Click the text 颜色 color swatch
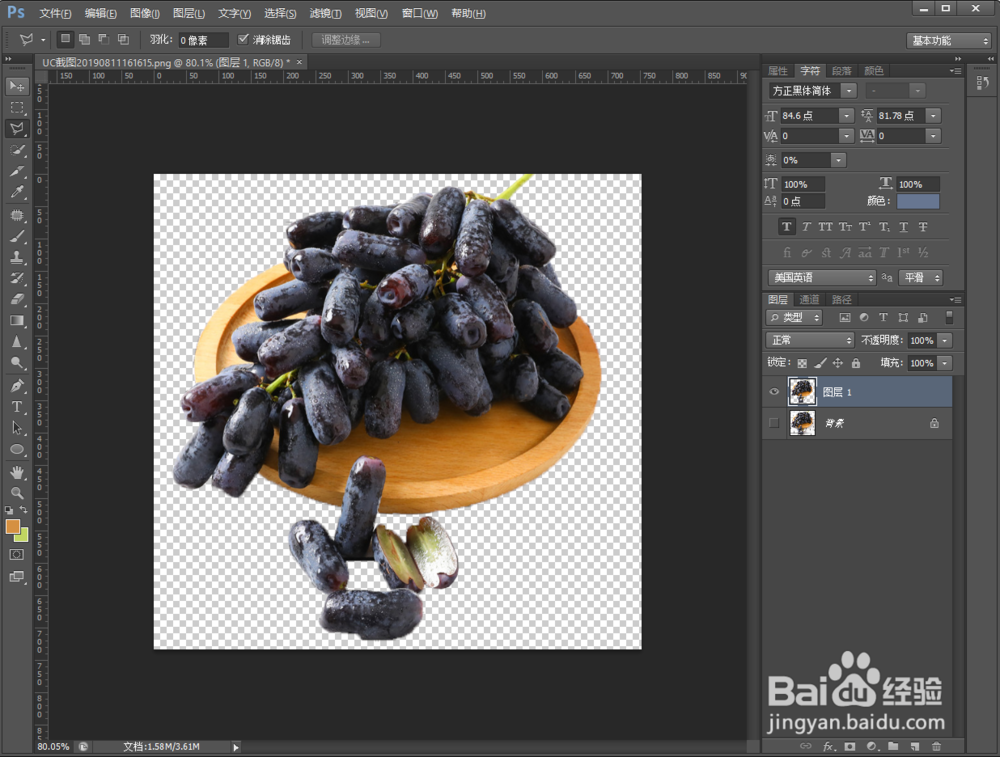The height and width of the screenshot is (757, 1000). (918, 201)
